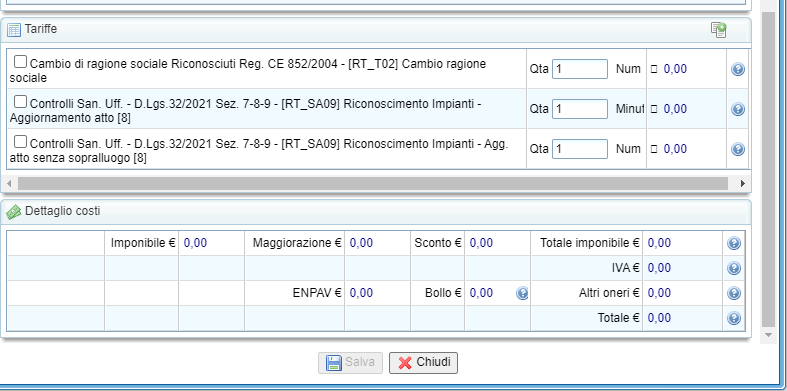Viewport: 787px width, 391px height.
Task: Click the Bollo € label
Action: click(443, 293)
